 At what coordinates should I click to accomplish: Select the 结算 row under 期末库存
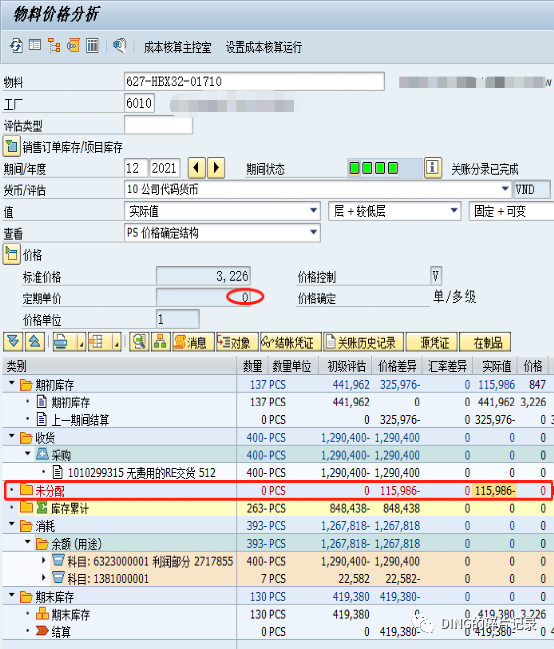point(277,632)
